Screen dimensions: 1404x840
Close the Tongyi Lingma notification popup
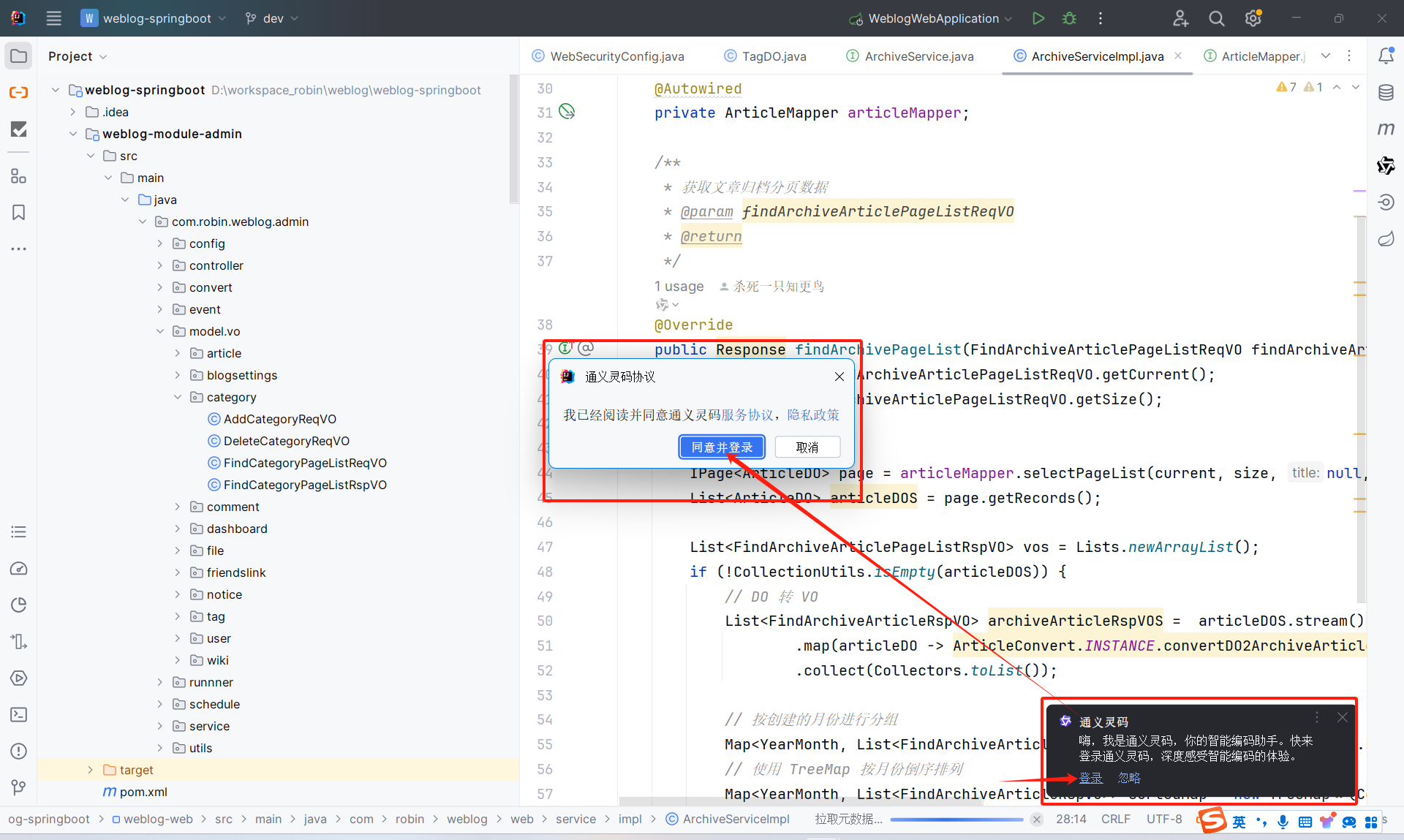pos(1343,718)
